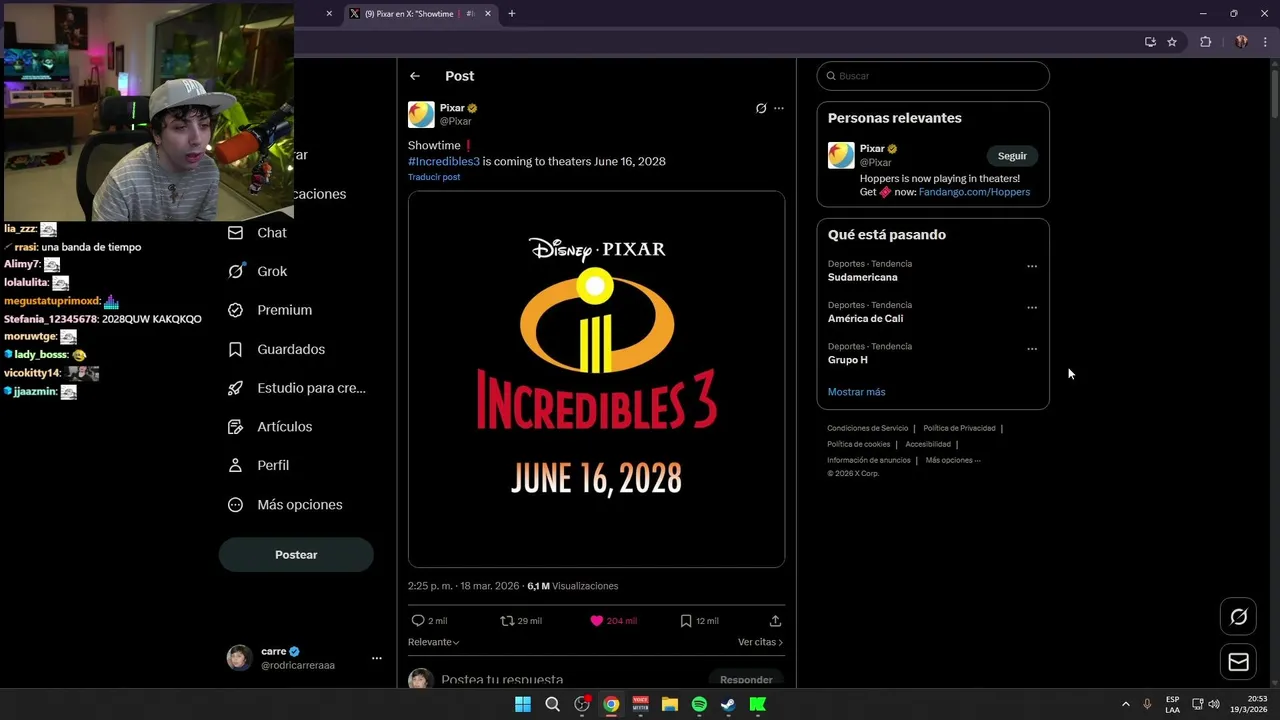Image resolution: width=1280 pixels, height=720 pixels.
Task: Open Política de cookies link
Action: pyautogui.click(x=858, y=444)
